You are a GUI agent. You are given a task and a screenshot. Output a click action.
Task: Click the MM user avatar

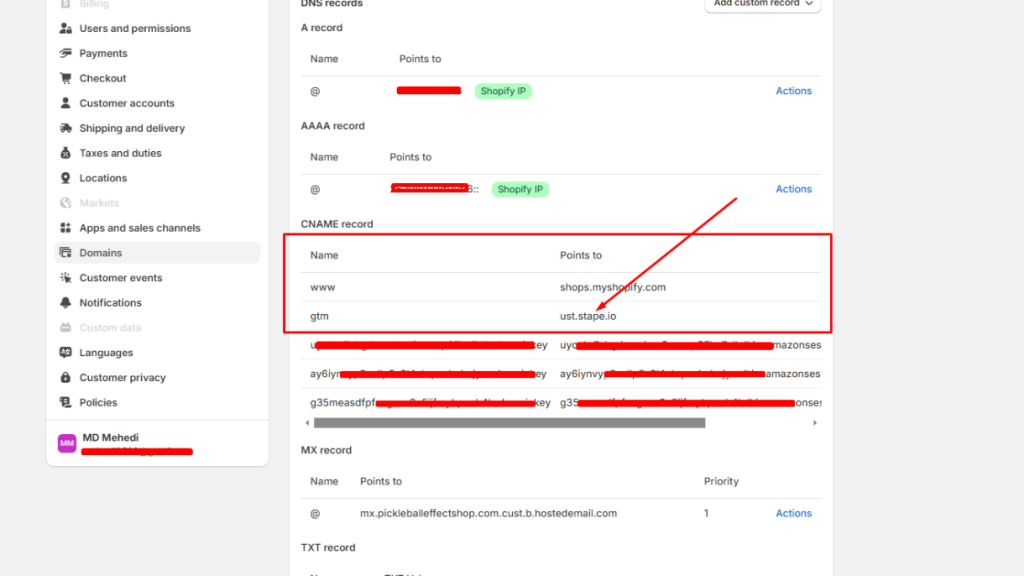coord(67,443)
